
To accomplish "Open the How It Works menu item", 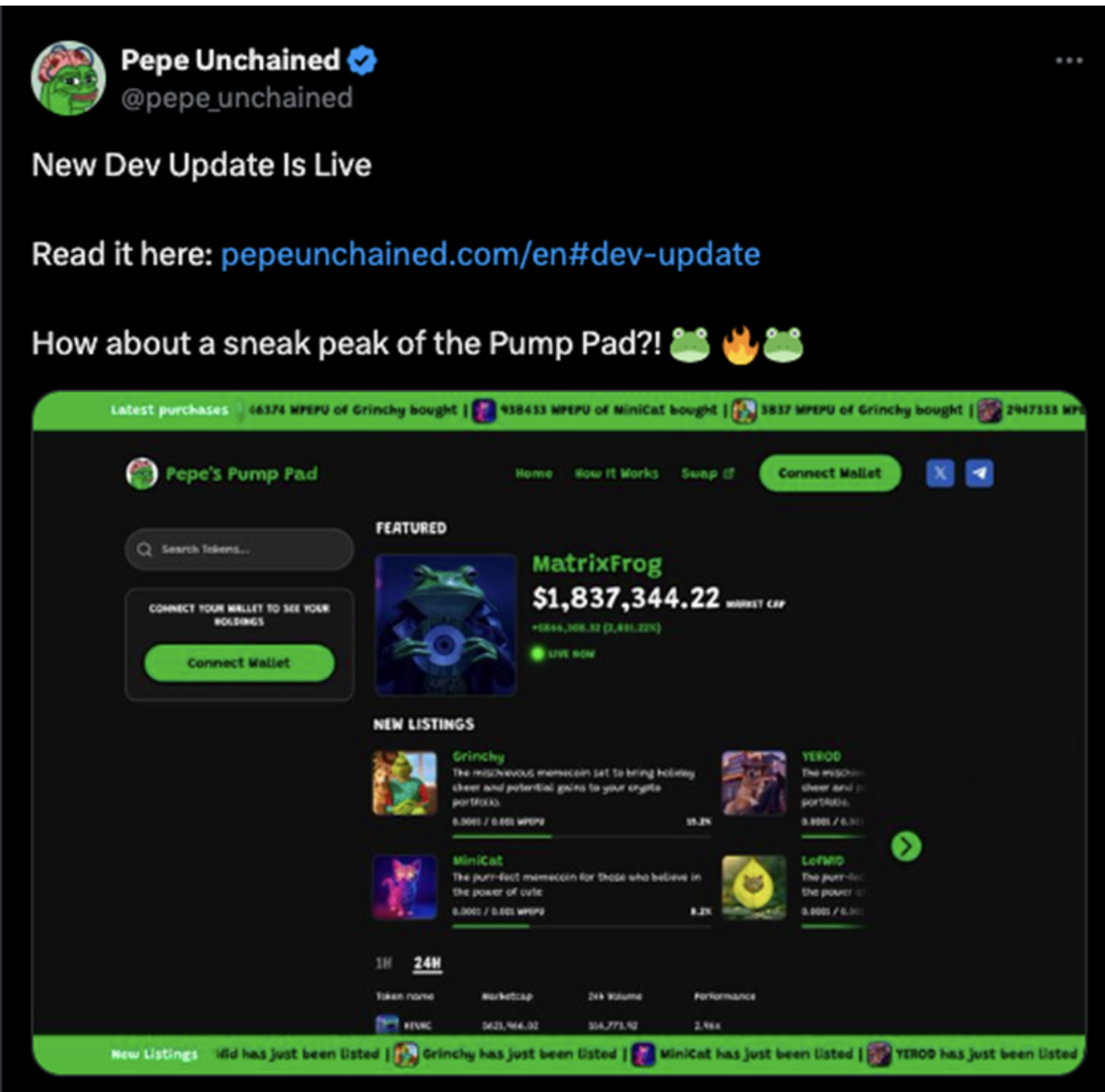I will coord(616,474).
